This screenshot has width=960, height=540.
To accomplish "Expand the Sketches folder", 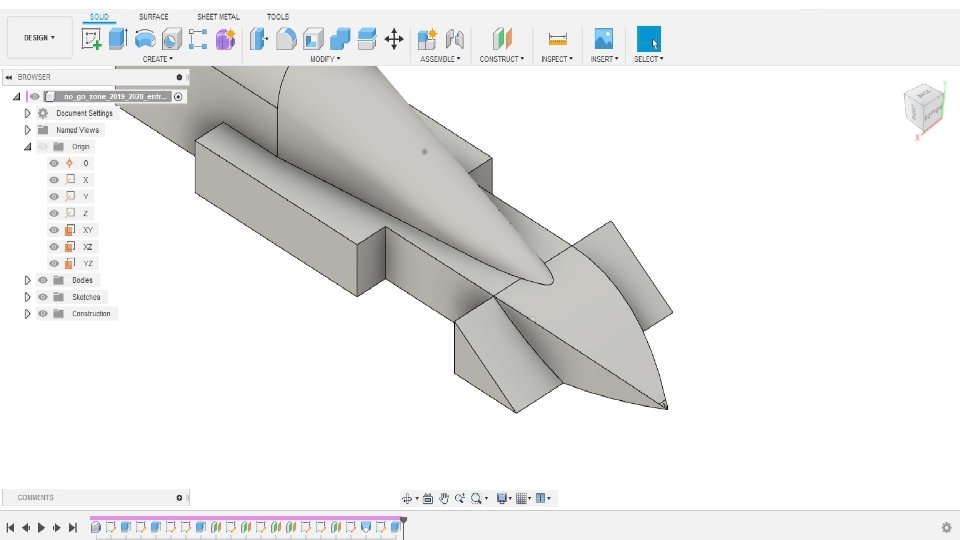I will click(28, 297).
